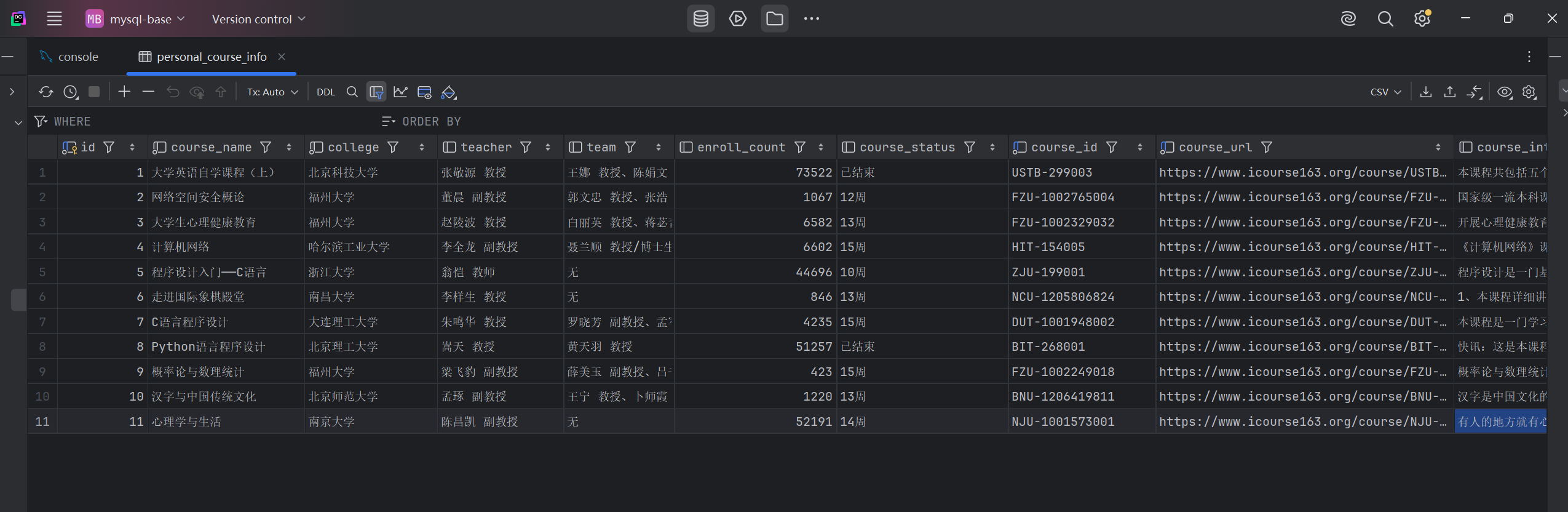
Task: Open editor tab options kebab menu
Action: (1529, 57)
